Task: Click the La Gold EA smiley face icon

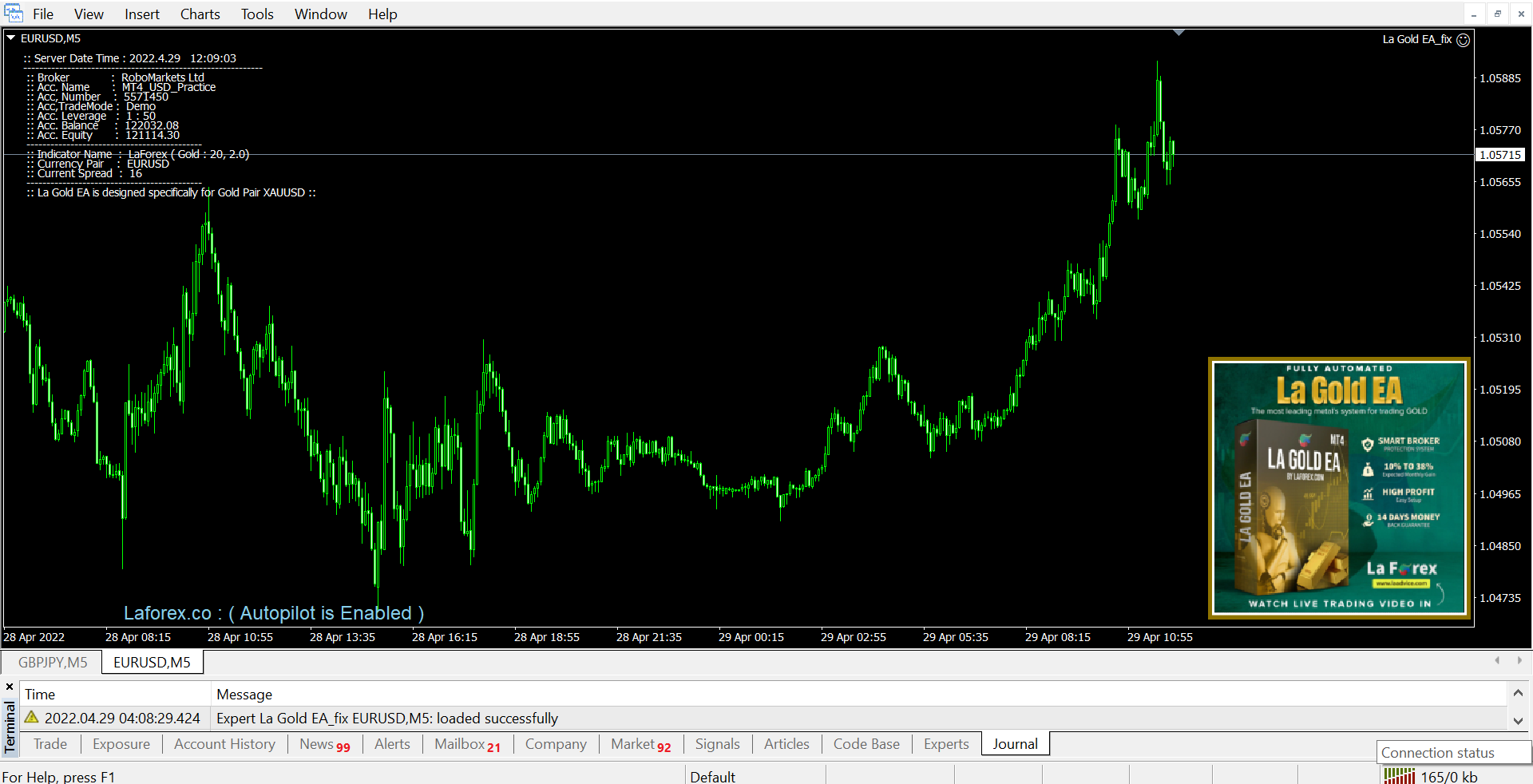Action: [1464, 40]
